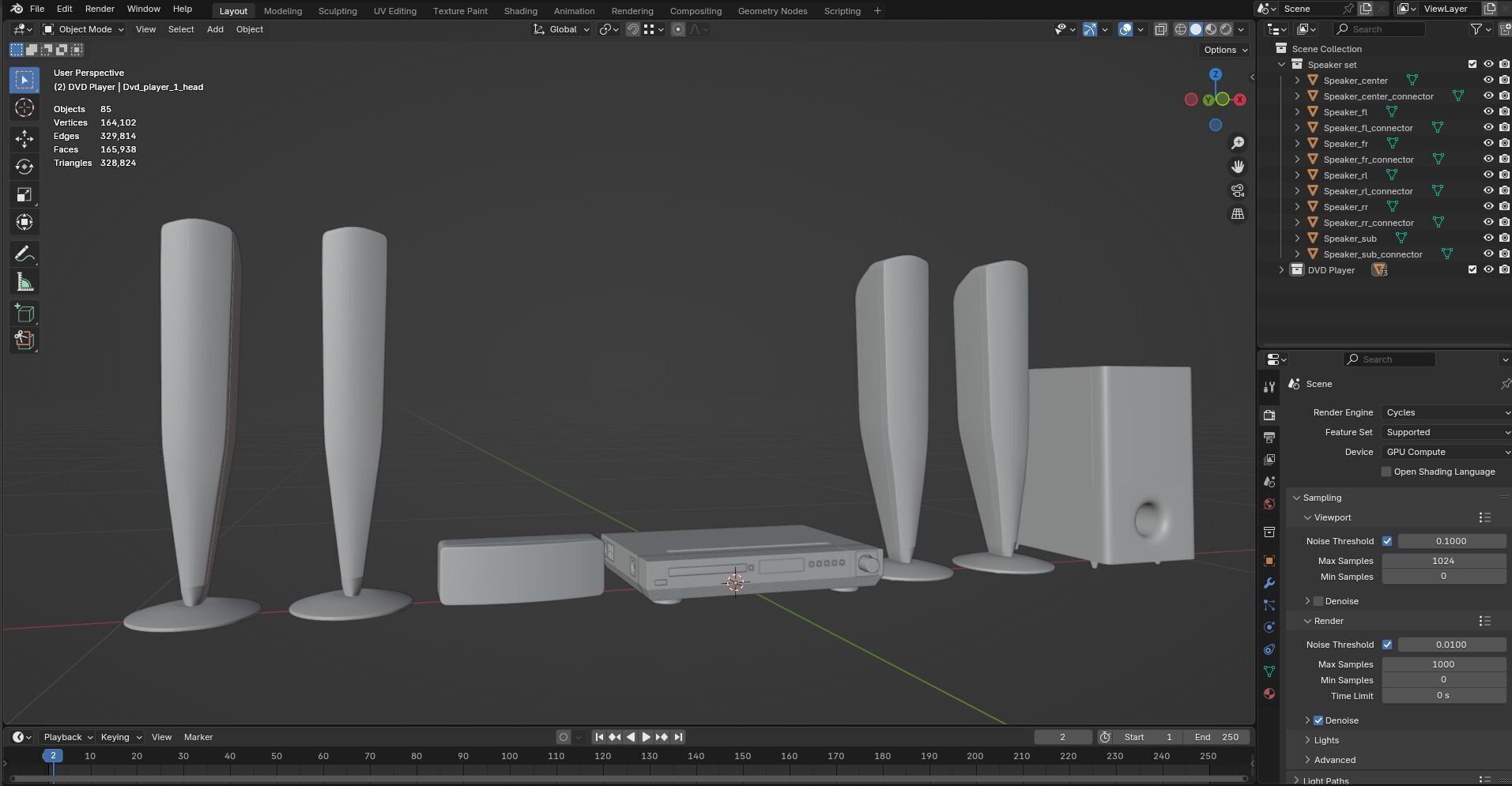
Task: Select the Annotate tool
Action: point(25,254)
